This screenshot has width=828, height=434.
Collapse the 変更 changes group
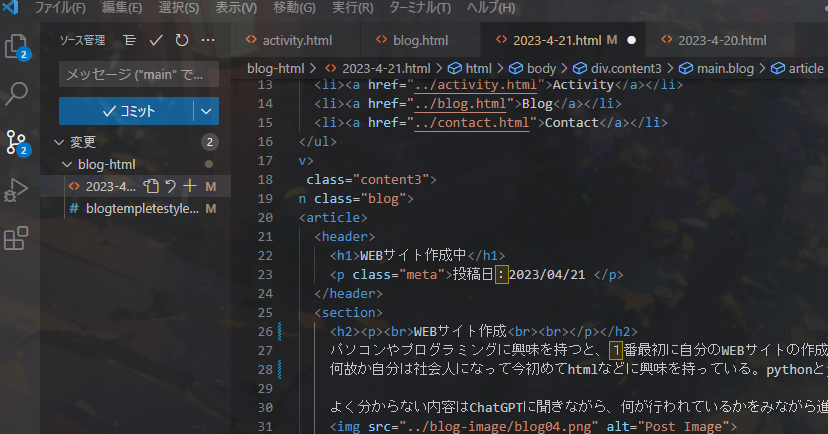point(59,142)
